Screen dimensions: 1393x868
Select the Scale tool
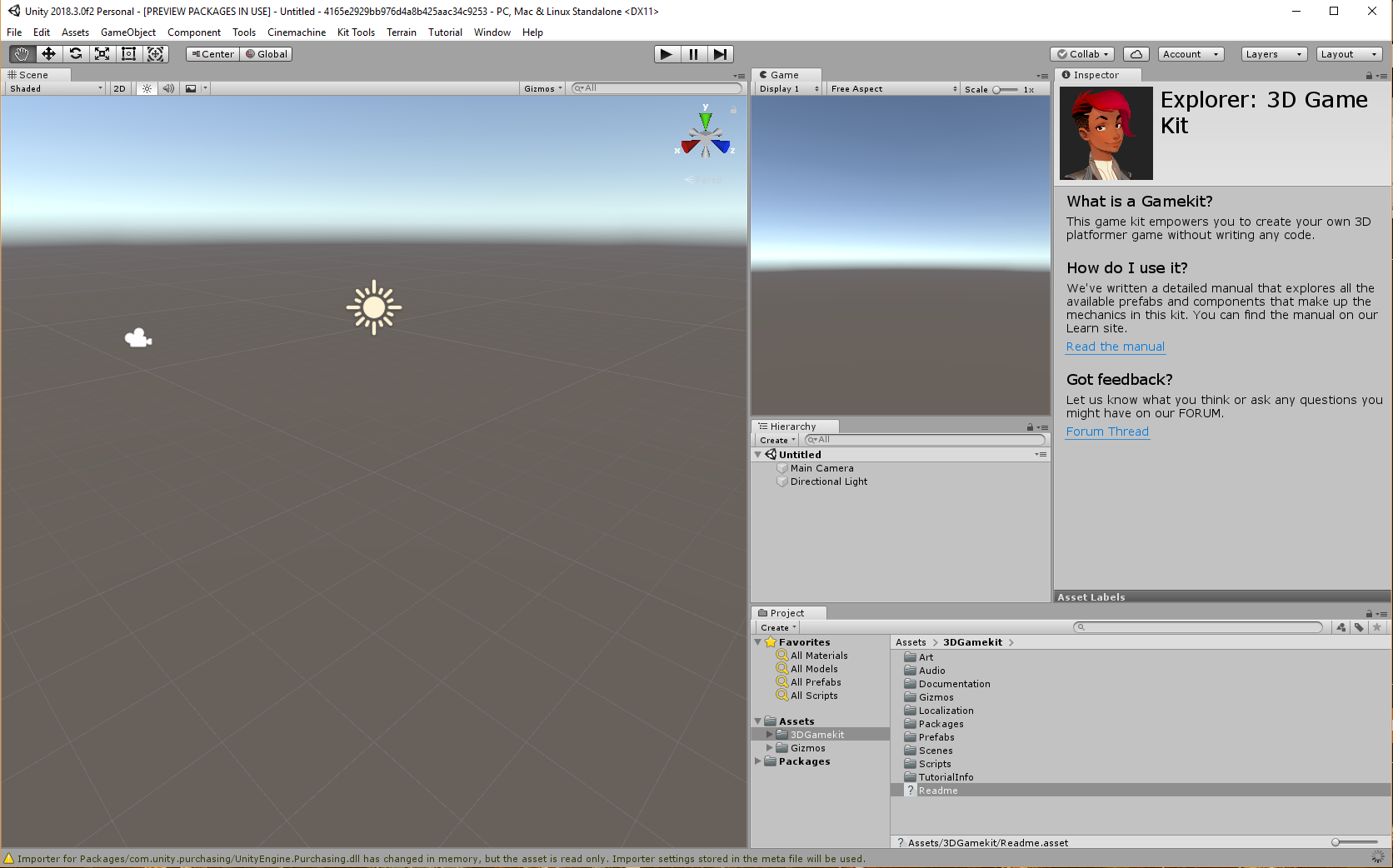[102, 54]
